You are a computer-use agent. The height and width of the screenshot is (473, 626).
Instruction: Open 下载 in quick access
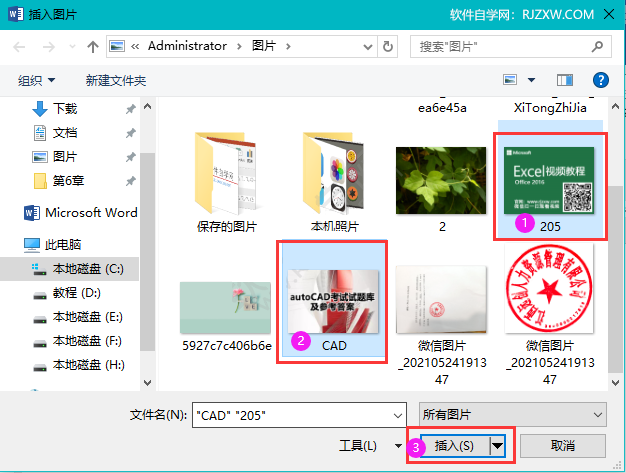point(65,109)
